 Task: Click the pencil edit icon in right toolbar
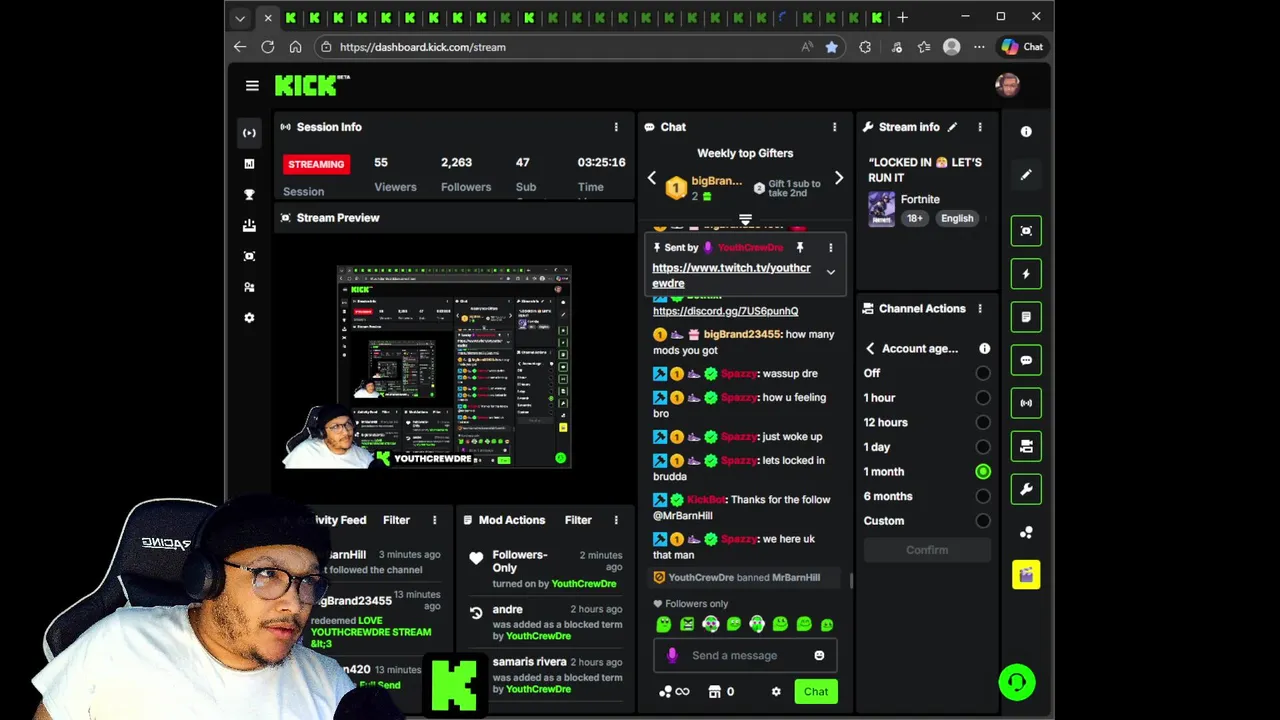pos(1026,175)
